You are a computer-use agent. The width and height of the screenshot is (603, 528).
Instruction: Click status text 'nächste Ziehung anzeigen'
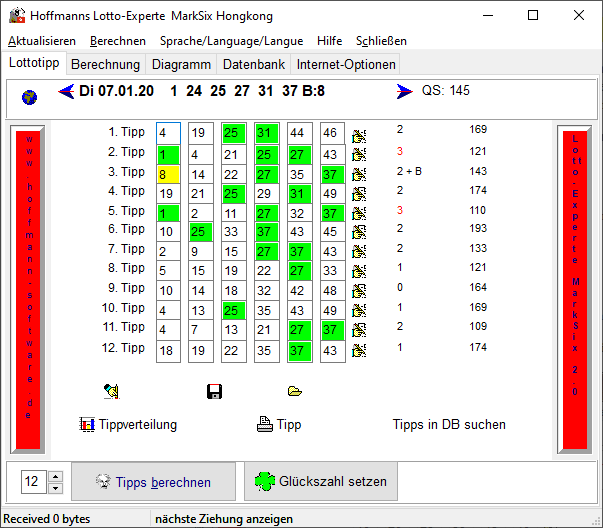224,519
